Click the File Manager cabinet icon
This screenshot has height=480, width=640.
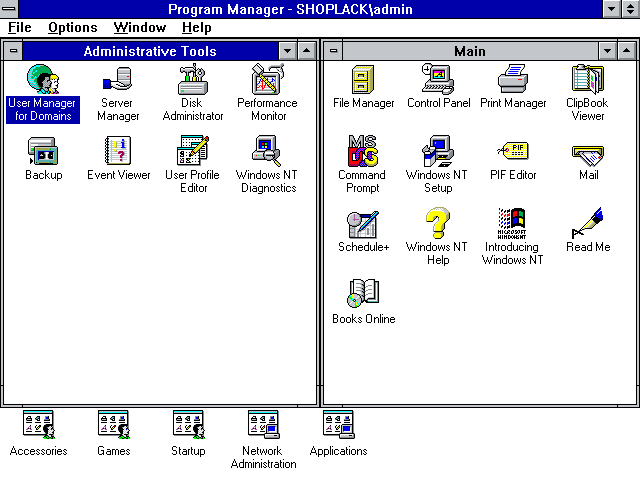pos(363,80)
